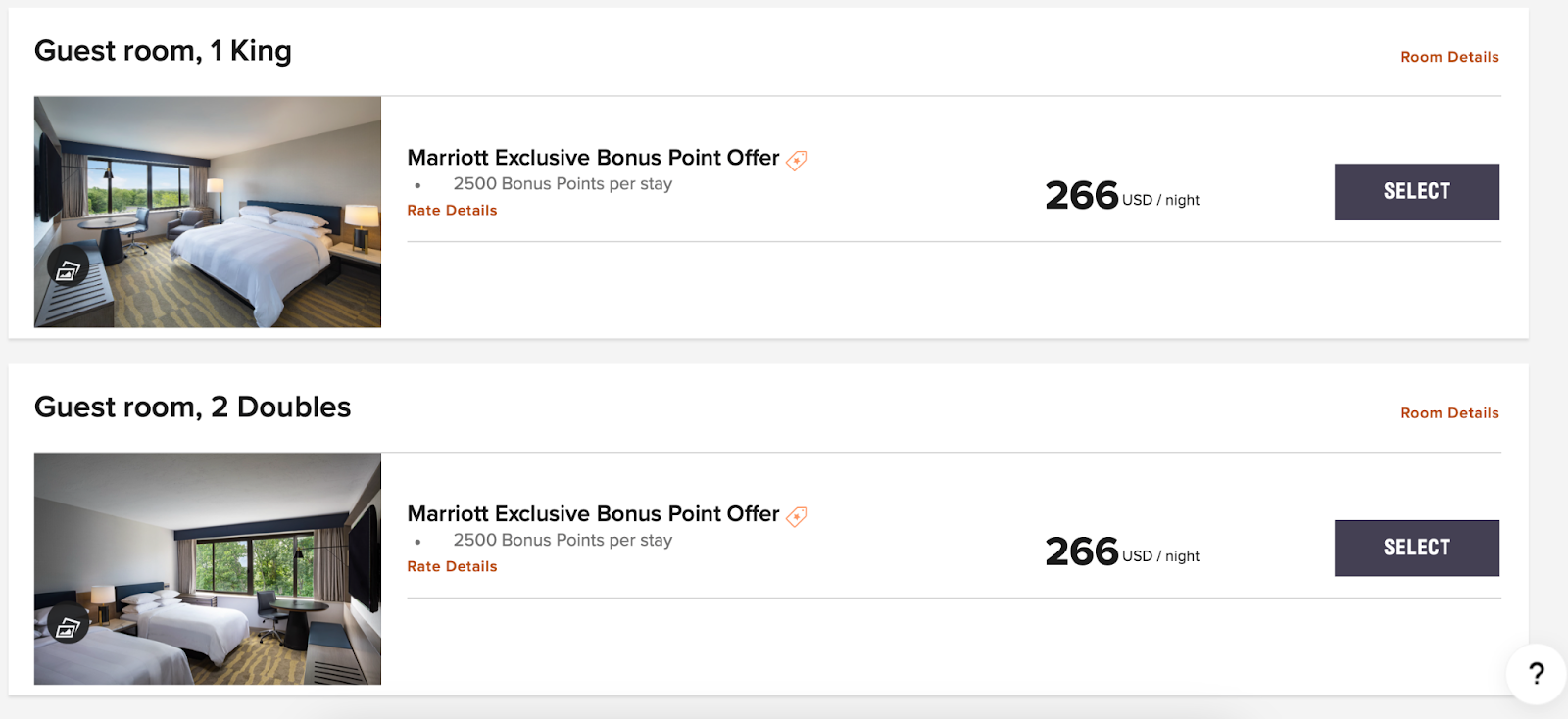The width and height of the screenshot is (1568, 719).
Task: Click the "Guest room, 1 King" heading
Action: (x=163, y=51)
